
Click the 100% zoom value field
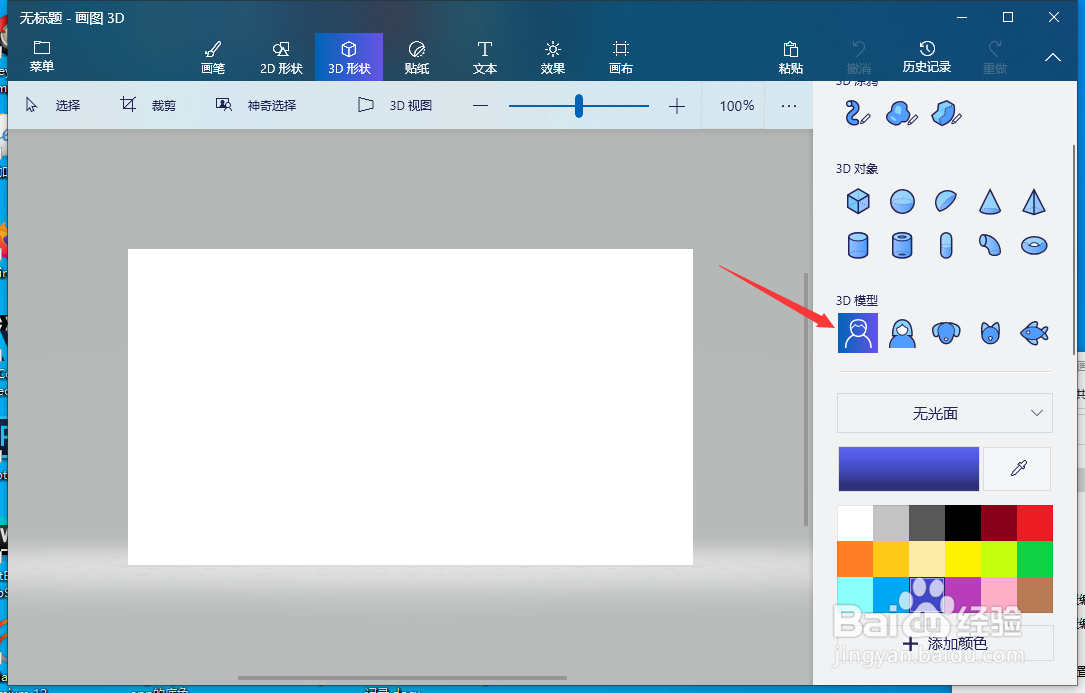pyautogui.click(x=736, y=106)
